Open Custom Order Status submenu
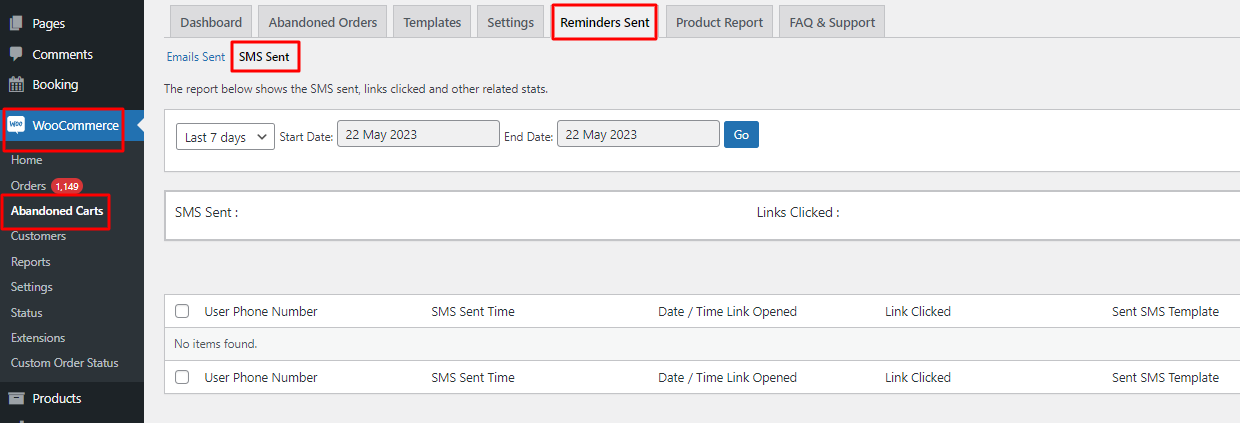1240x423 pixels. 64,363
